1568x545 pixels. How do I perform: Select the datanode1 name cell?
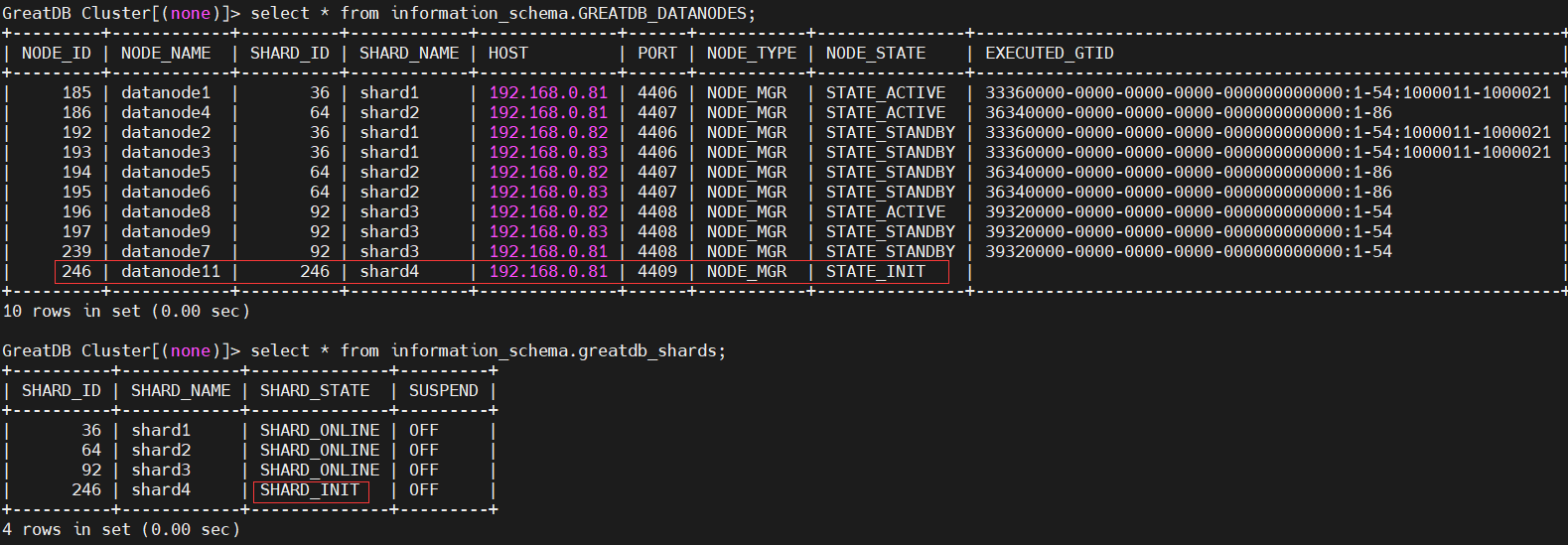[166, 93]
